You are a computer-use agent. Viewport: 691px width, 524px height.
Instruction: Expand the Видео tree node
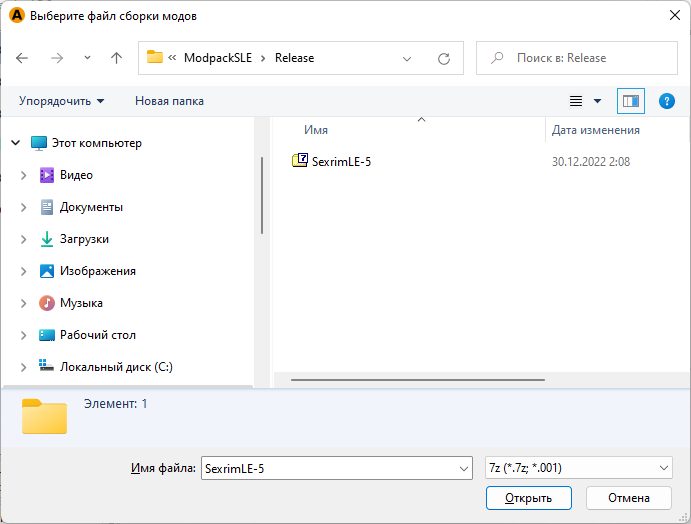(24, 175)
